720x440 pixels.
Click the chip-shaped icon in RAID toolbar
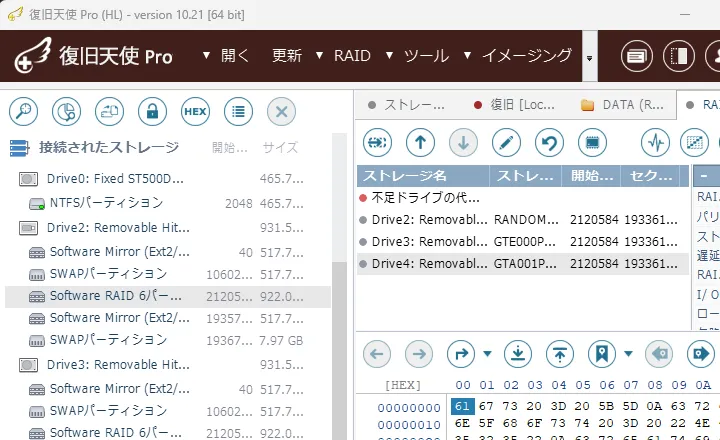(592, 143)
